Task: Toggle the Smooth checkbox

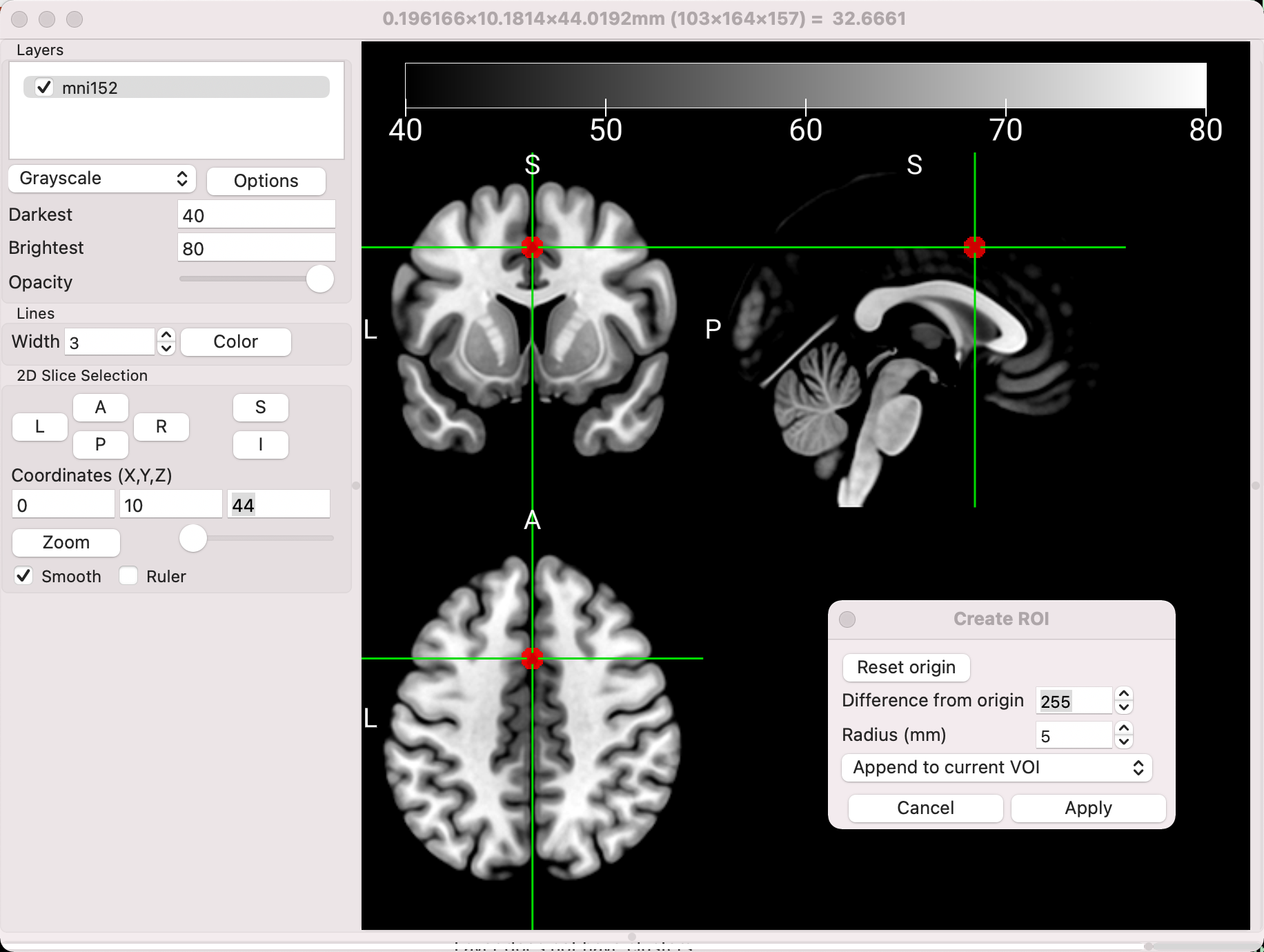Action: pos(23,576)
